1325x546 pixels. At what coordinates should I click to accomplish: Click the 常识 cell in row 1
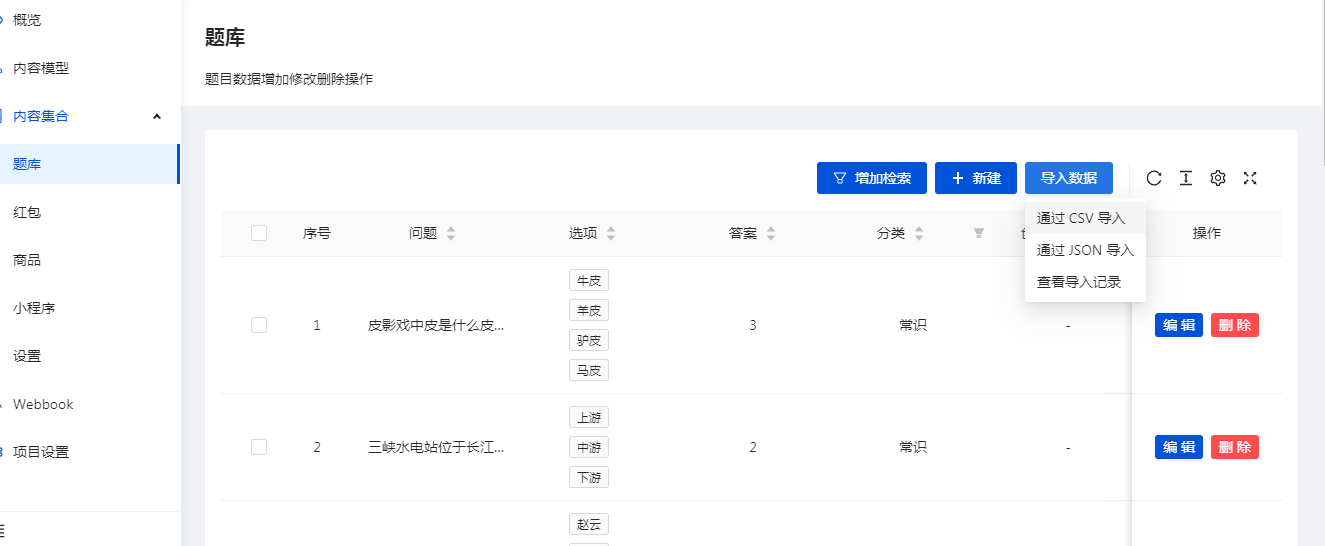pyautogui.click(x=913, y=325)
